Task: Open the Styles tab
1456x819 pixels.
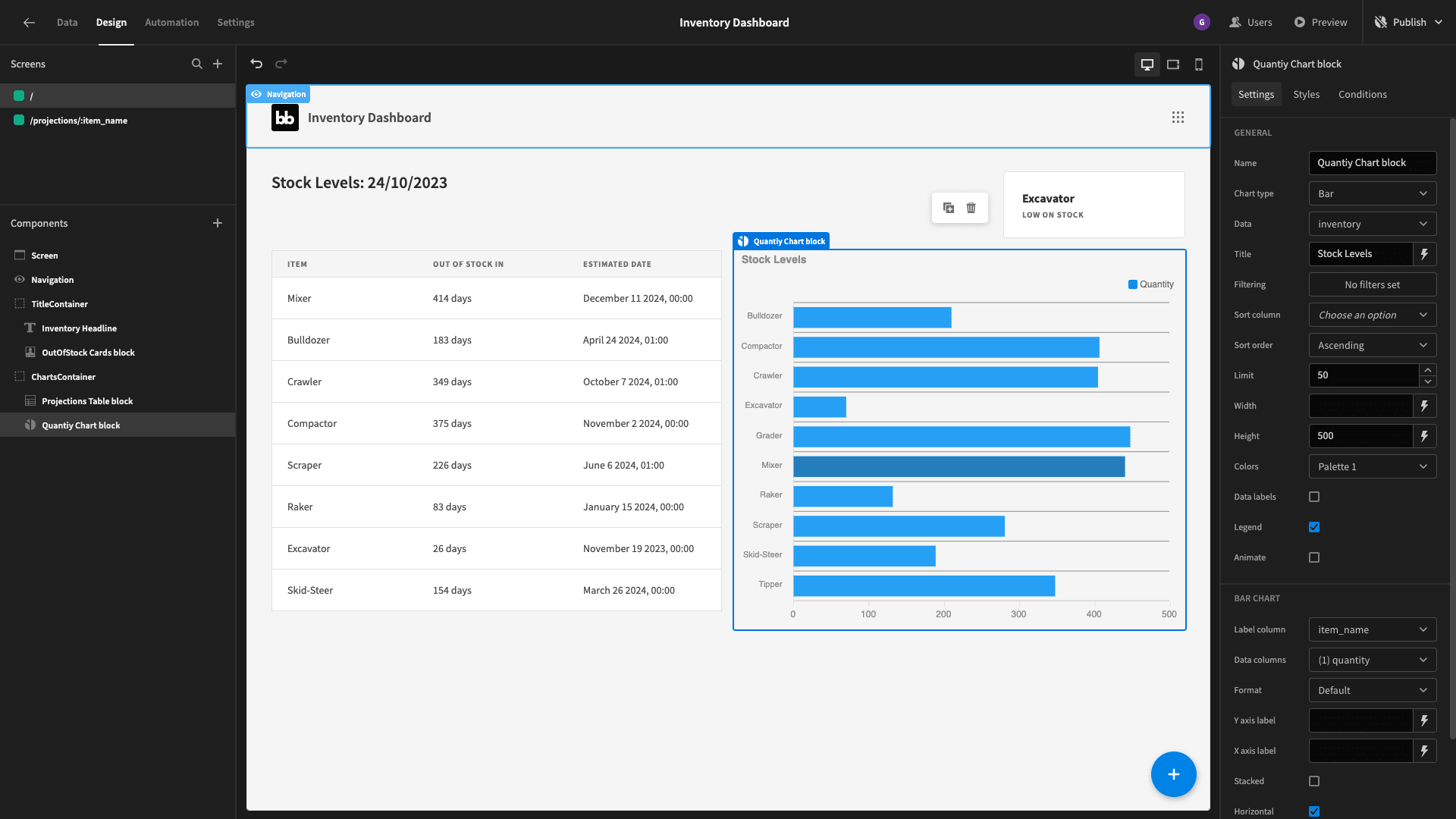Action: click(x=1307, y=95)
